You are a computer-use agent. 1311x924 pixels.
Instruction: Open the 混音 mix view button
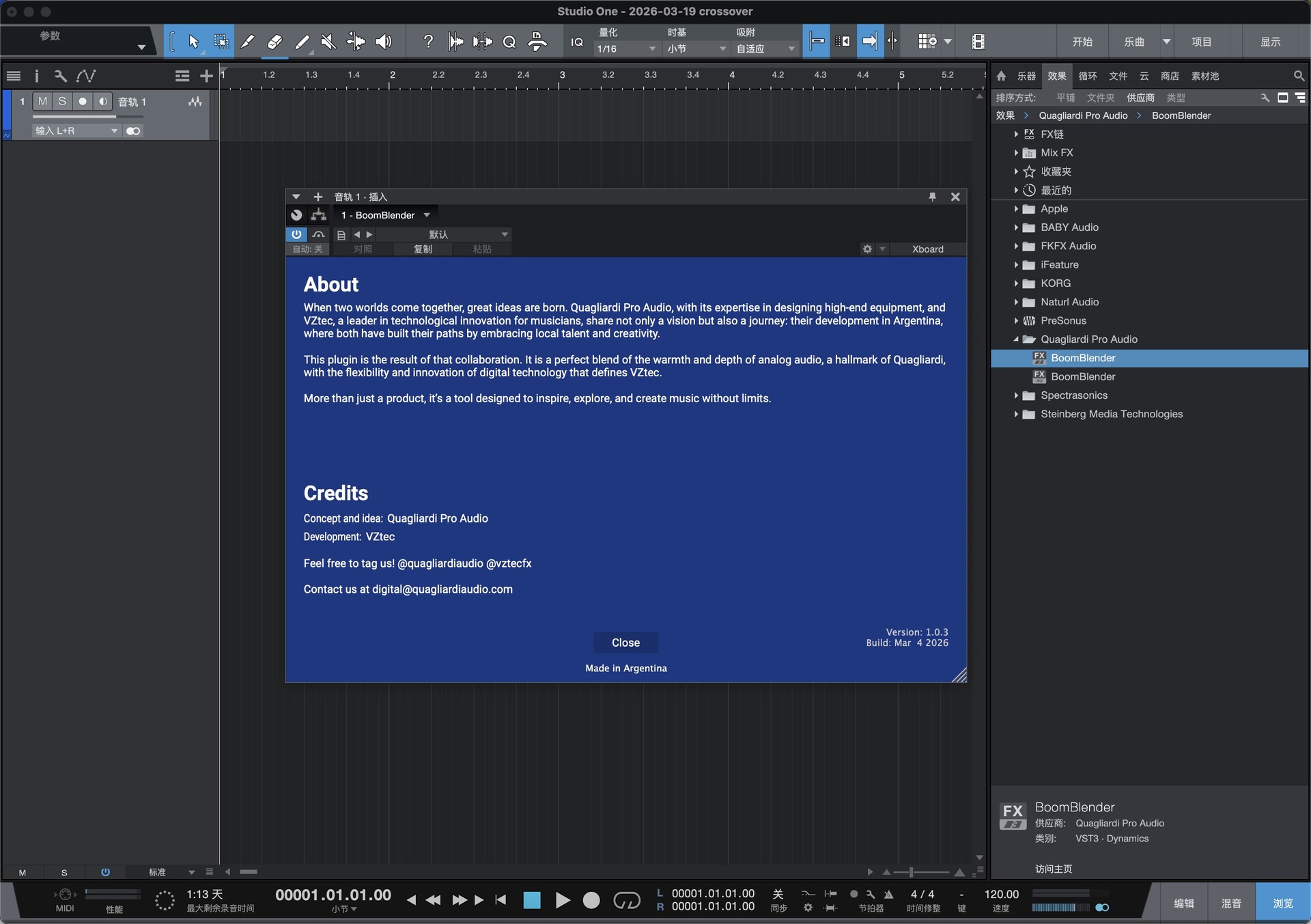point(1230,903)
